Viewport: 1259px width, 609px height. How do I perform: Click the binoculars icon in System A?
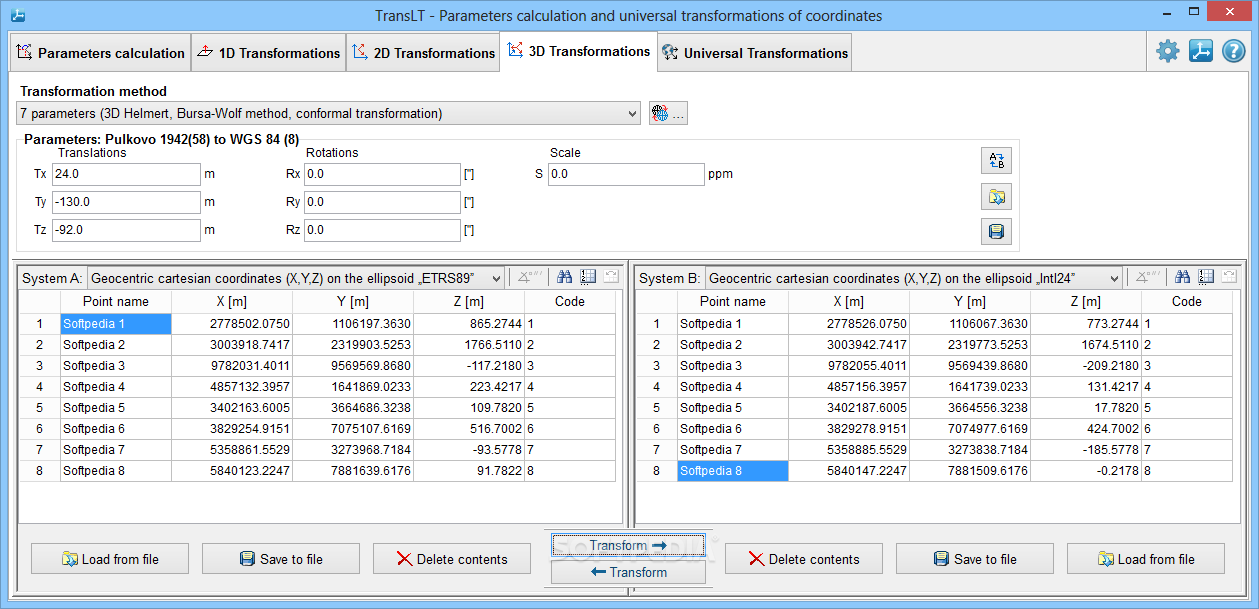pyautogui.click(x=564, y=278)
